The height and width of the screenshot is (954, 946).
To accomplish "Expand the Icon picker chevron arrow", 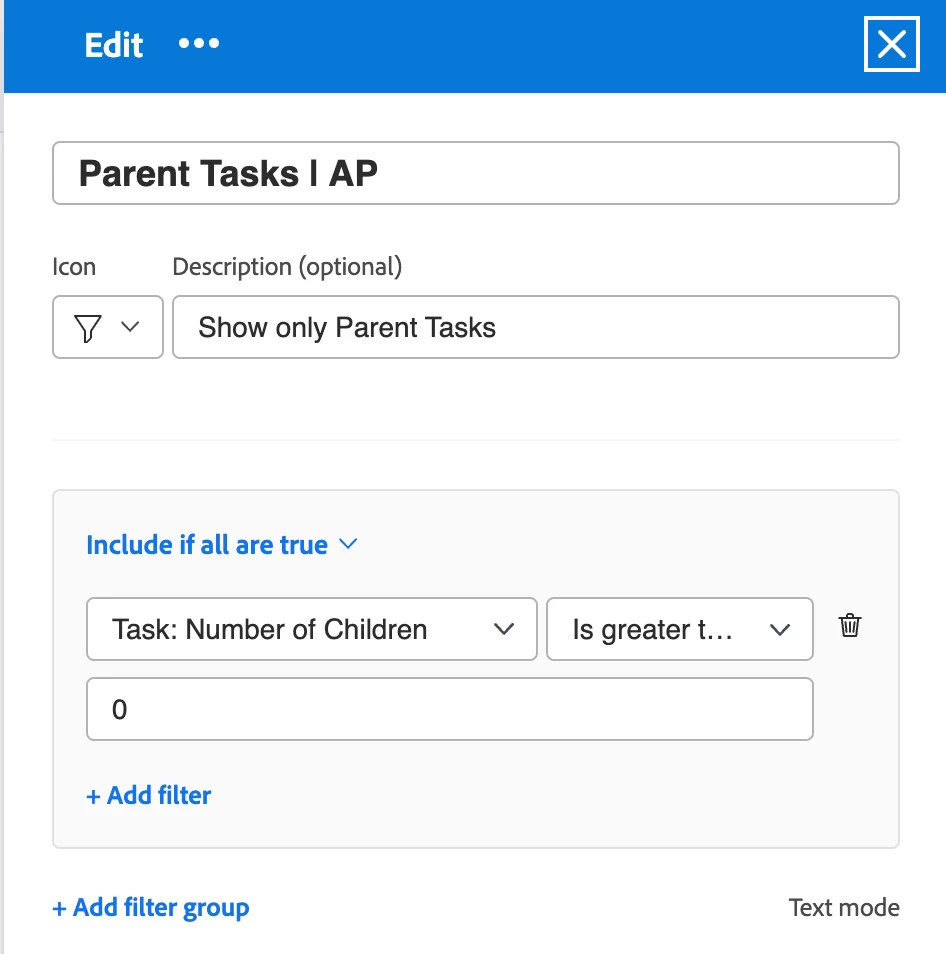I will 130,327.
